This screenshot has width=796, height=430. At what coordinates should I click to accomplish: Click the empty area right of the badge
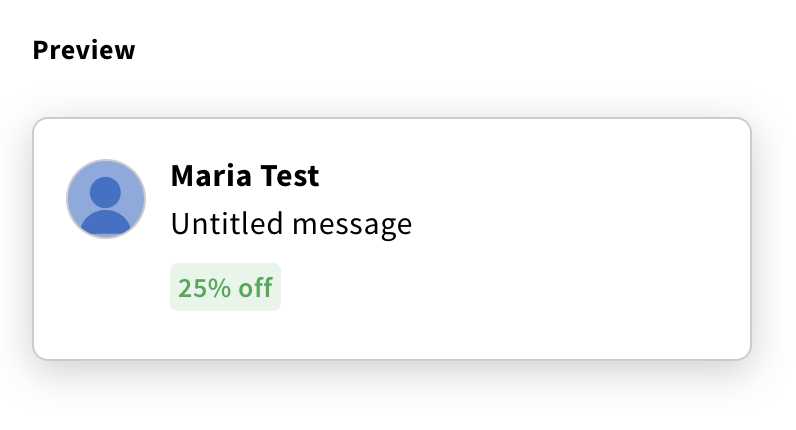coord(500,288)
